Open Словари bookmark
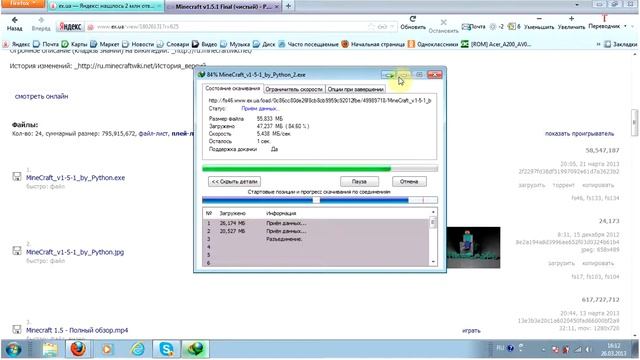The image size is (640, 360). click(x=173, y=44)
